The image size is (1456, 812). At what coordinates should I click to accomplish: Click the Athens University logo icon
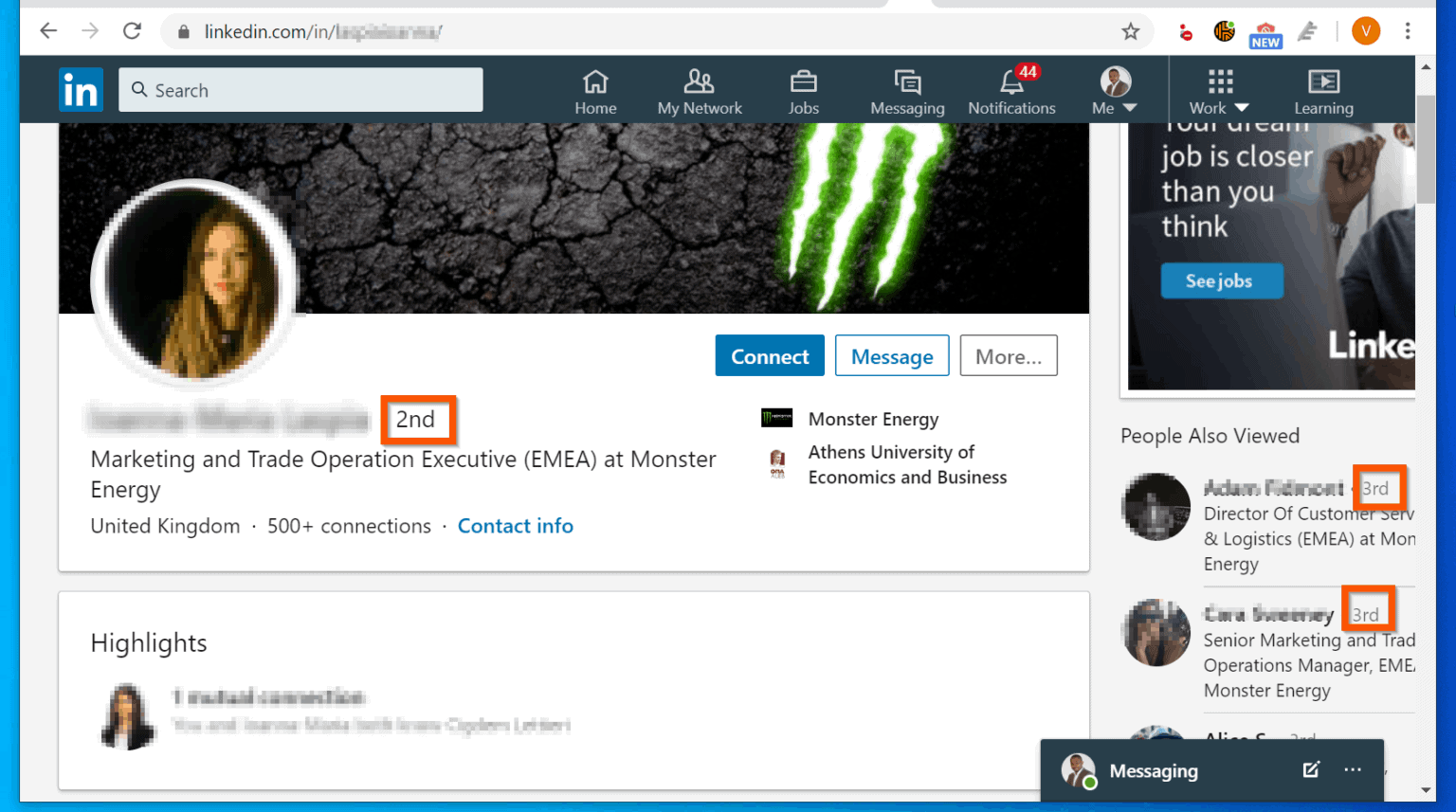point(777,464)
